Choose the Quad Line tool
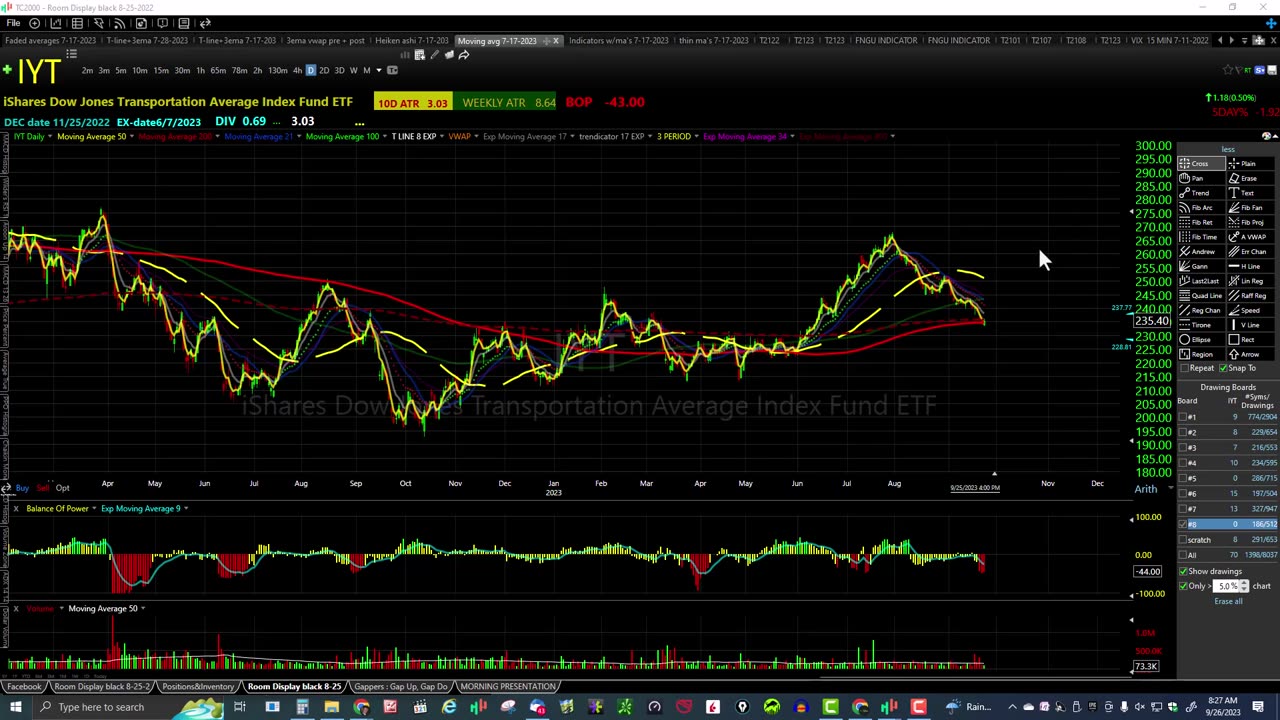The height and width of the screenshot is (720, 1280). (1202, 295)
